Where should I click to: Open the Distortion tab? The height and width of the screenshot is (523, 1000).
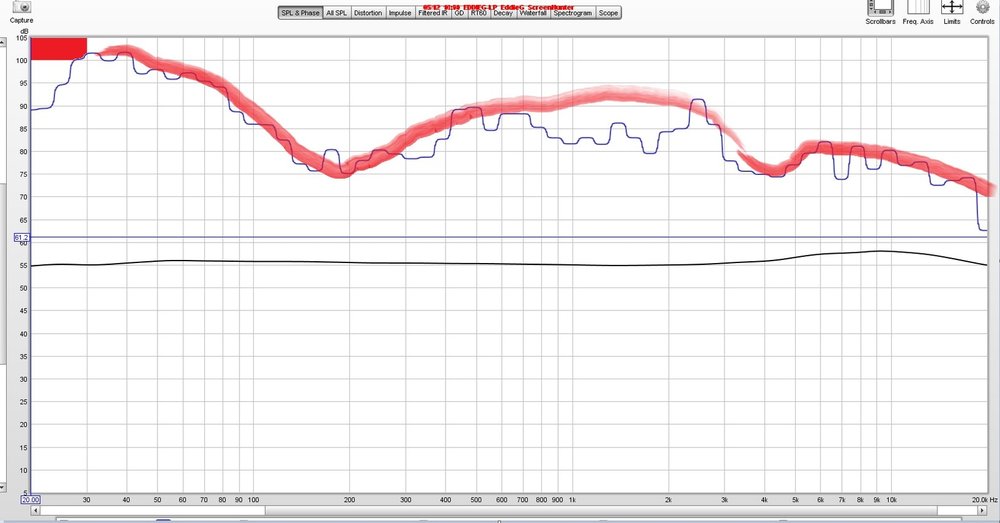[x=368, y=13]
